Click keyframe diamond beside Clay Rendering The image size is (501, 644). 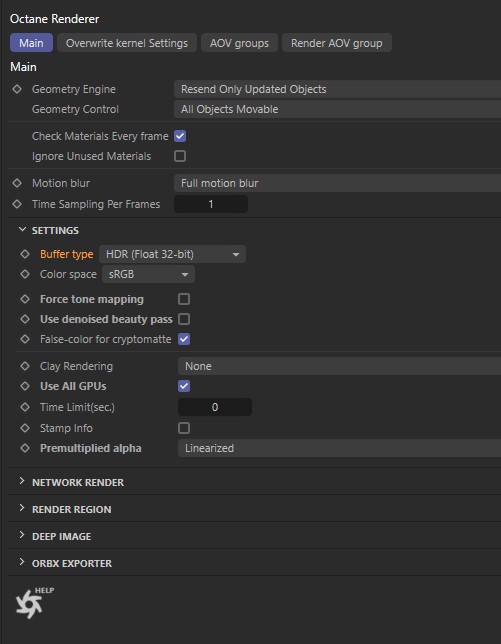click(25, 366)
